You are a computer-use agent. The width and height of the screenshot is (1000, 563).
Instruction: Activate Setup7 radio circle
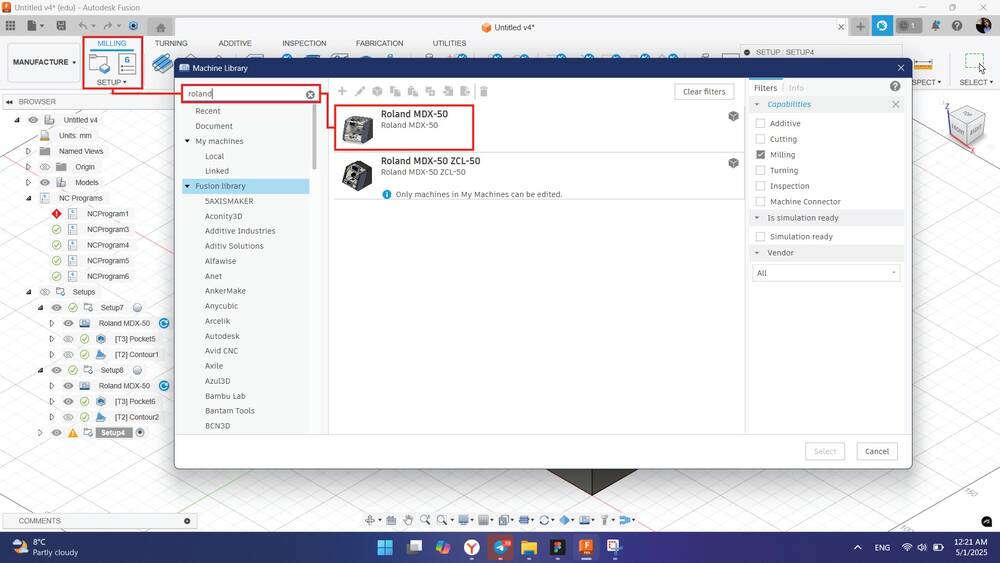[137, 307]
